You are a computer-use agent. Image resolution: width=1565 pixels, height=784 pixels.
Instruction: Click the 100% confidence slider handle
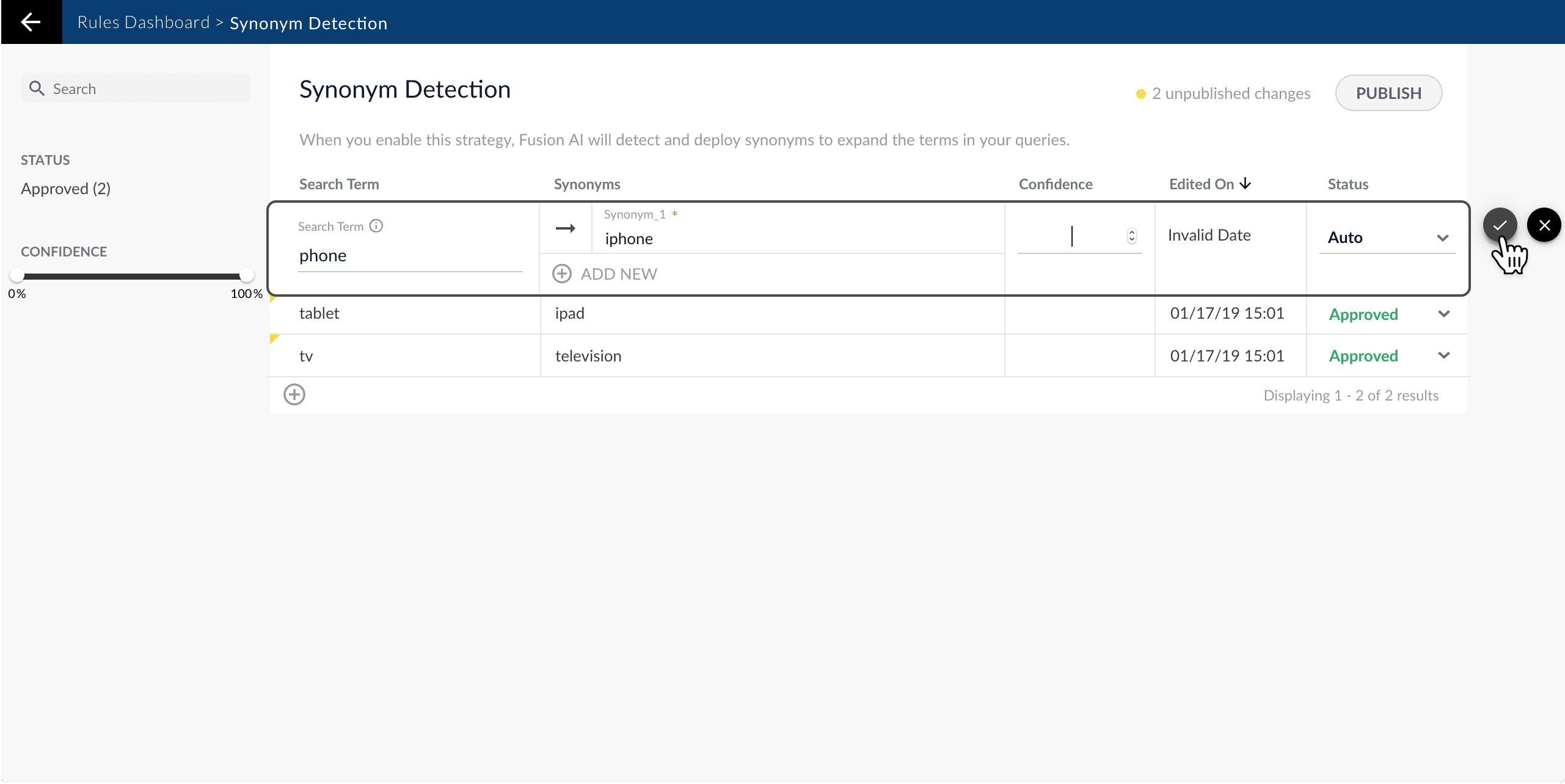pos(246,275)
